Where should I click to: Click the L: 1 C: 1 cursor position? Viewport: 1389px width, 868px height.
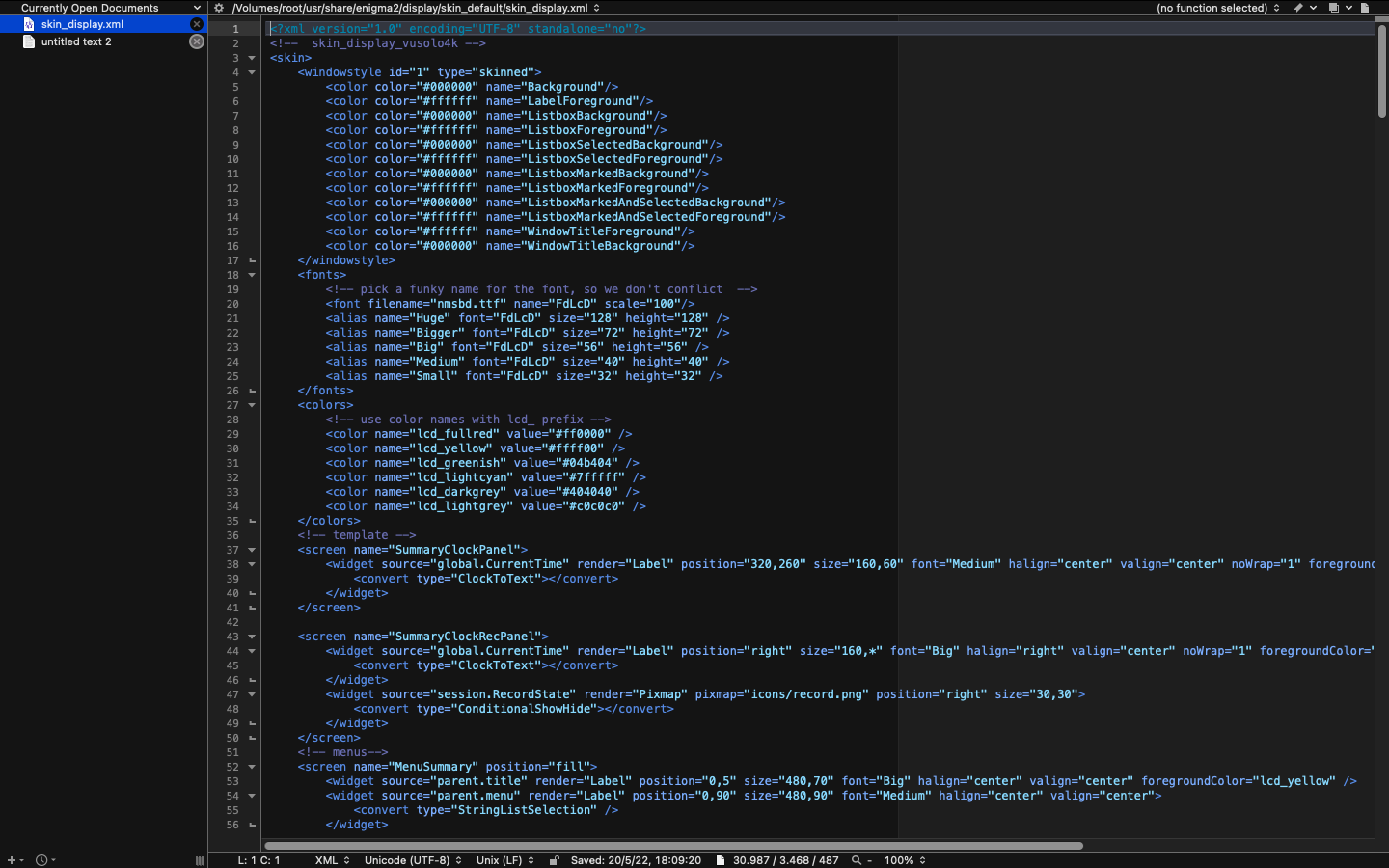[259, 860]
